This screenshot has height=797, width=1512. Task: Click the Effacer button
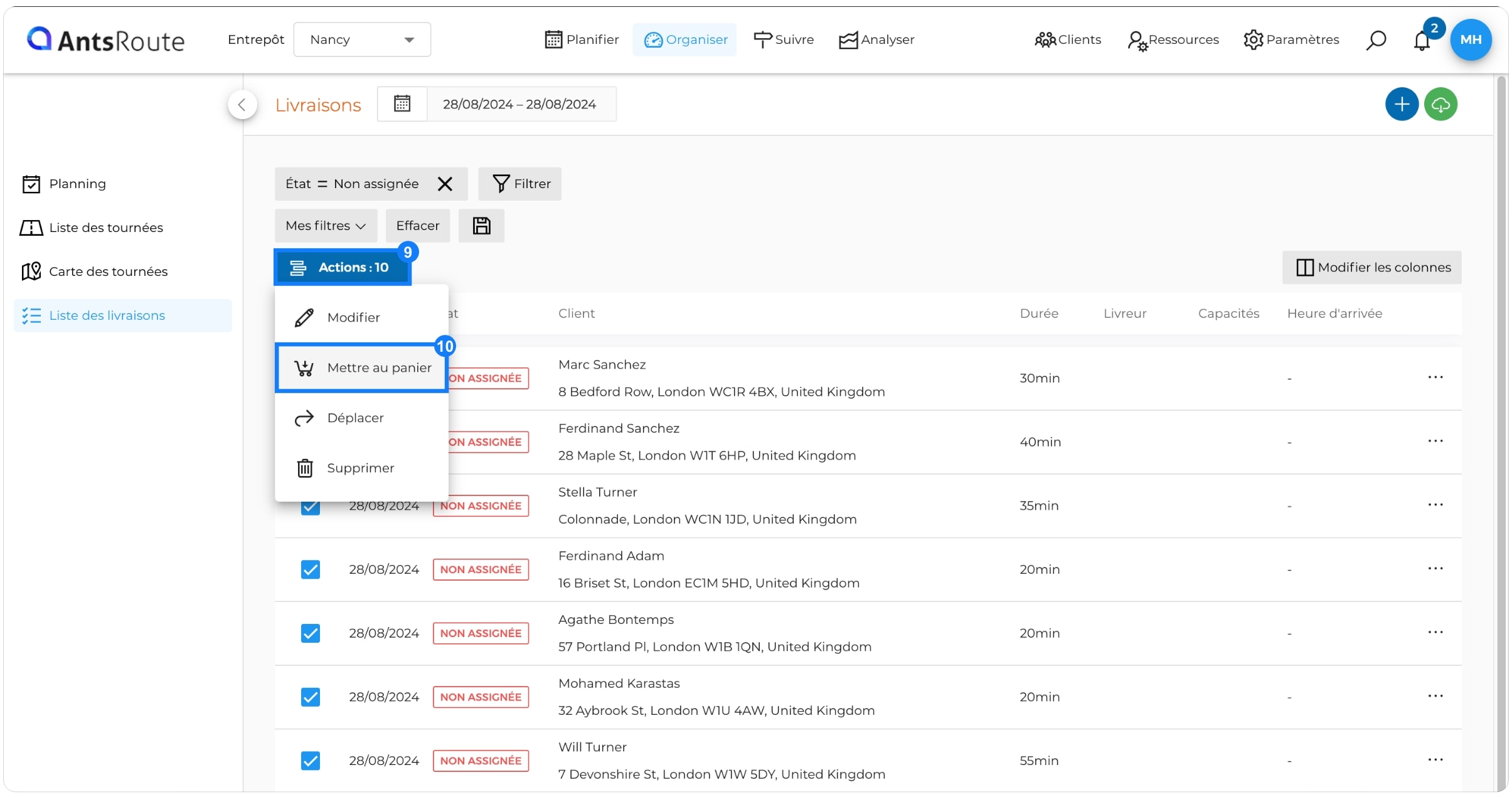pos(418,226)
